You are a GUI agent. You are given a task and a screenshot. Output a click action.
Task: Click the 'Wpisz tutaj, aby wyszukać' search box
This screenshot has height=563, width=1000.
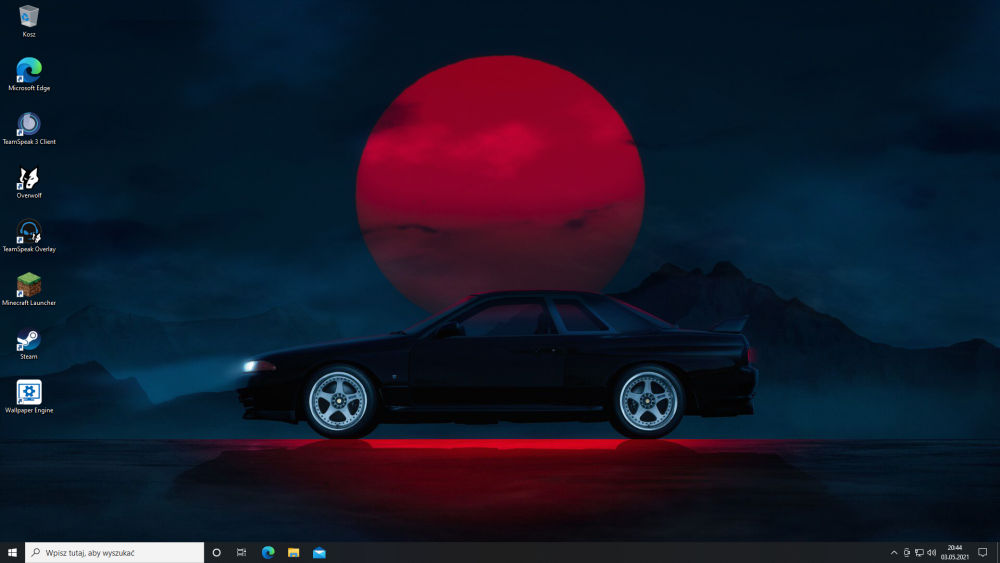115,552
